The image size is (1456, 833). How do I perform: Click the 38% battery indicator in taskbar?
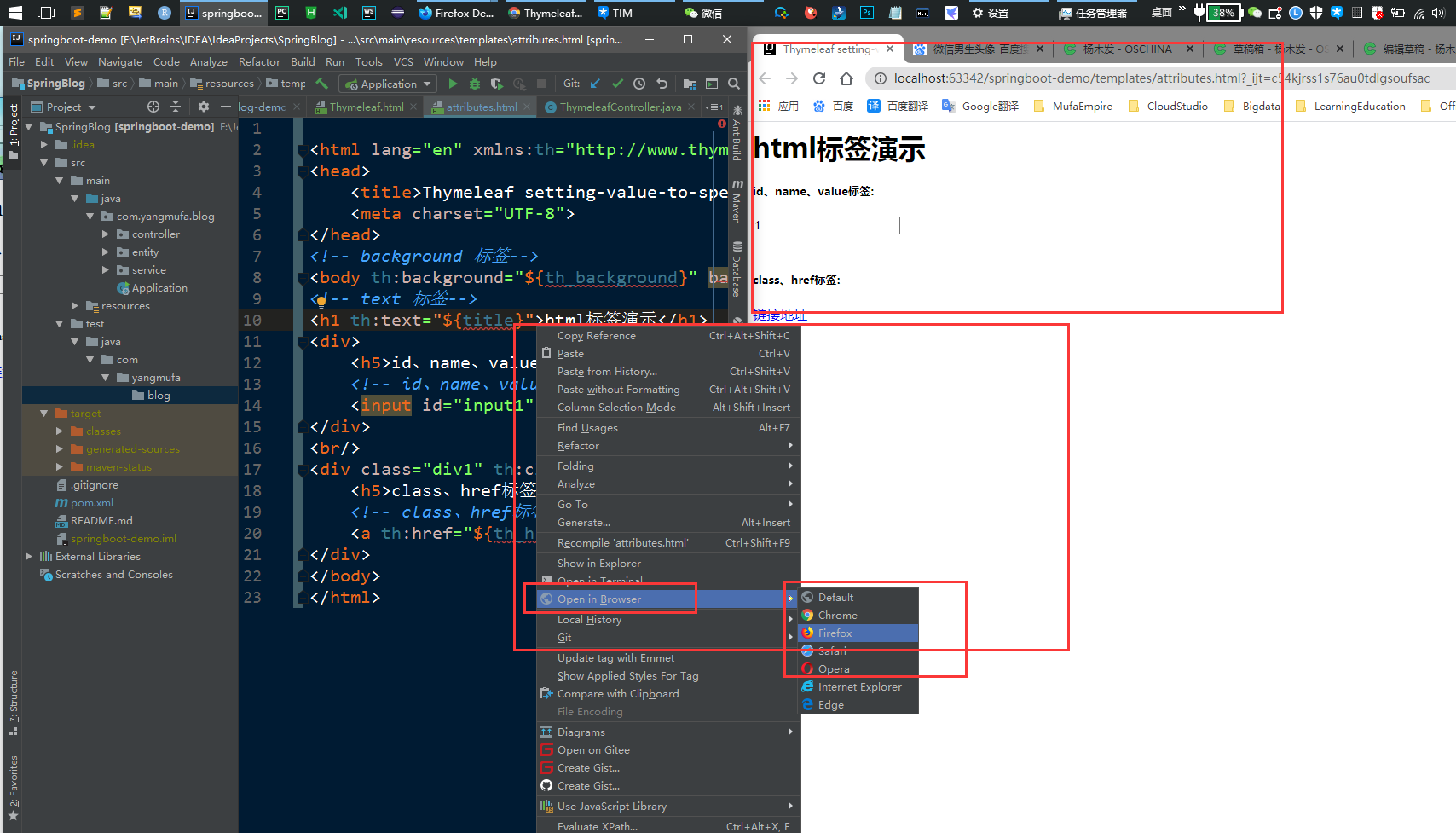point(1225,13)
